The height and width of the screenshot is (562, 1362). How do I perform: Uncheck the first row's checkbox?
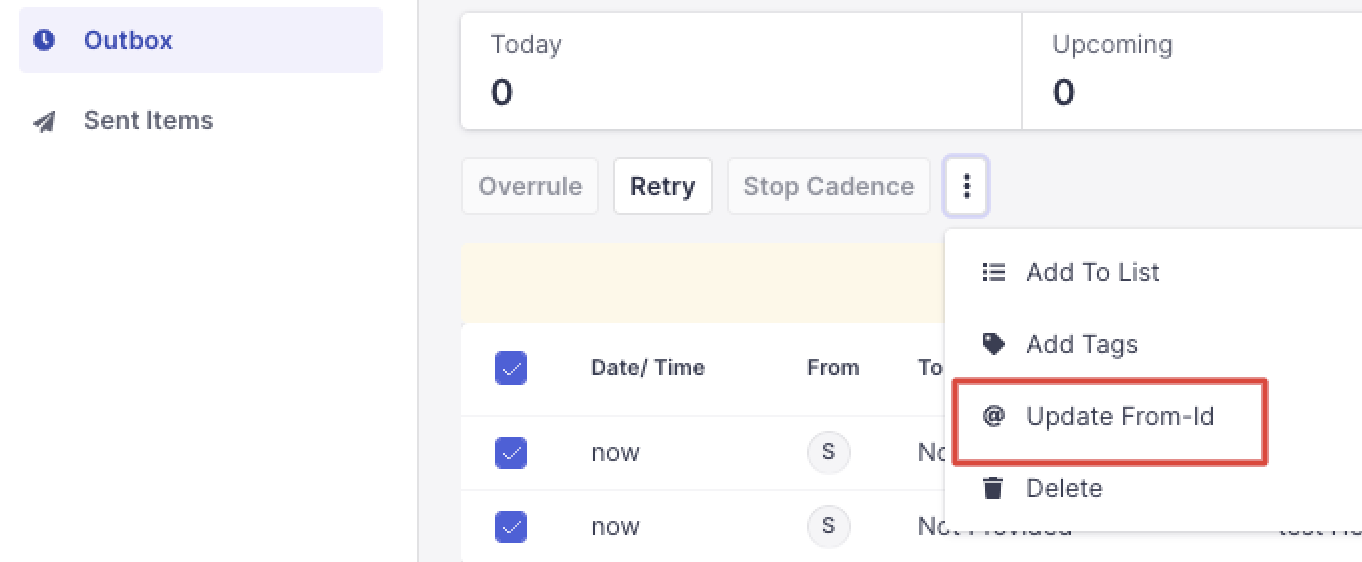tap(511, 453)
